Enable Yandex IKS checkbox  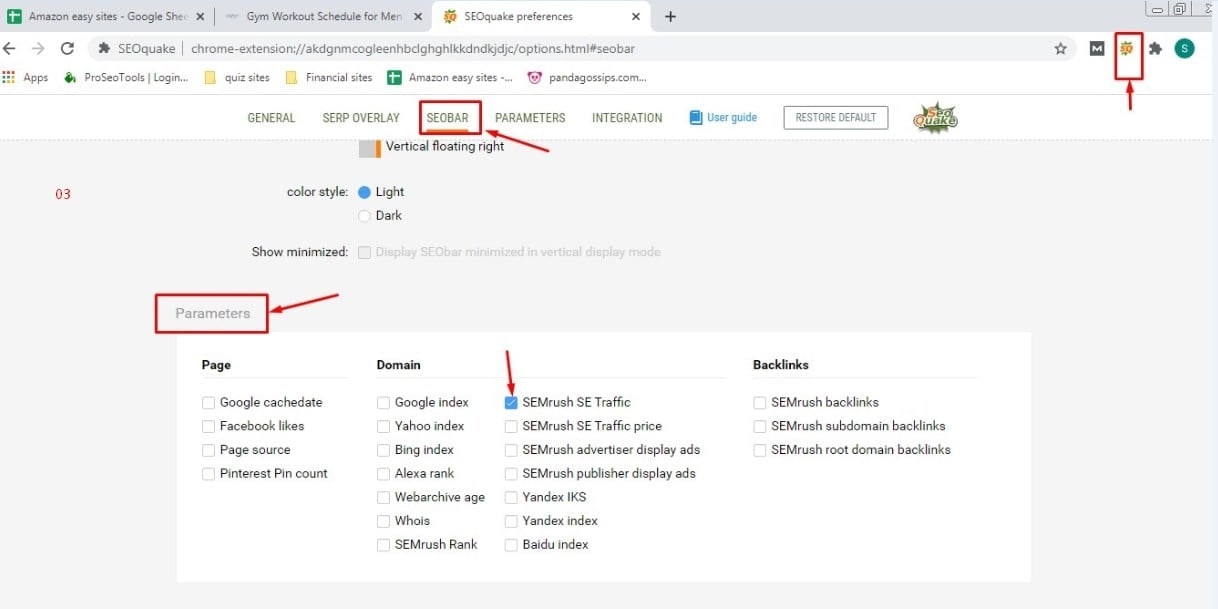pyautogui.click(x=511, y=497)
